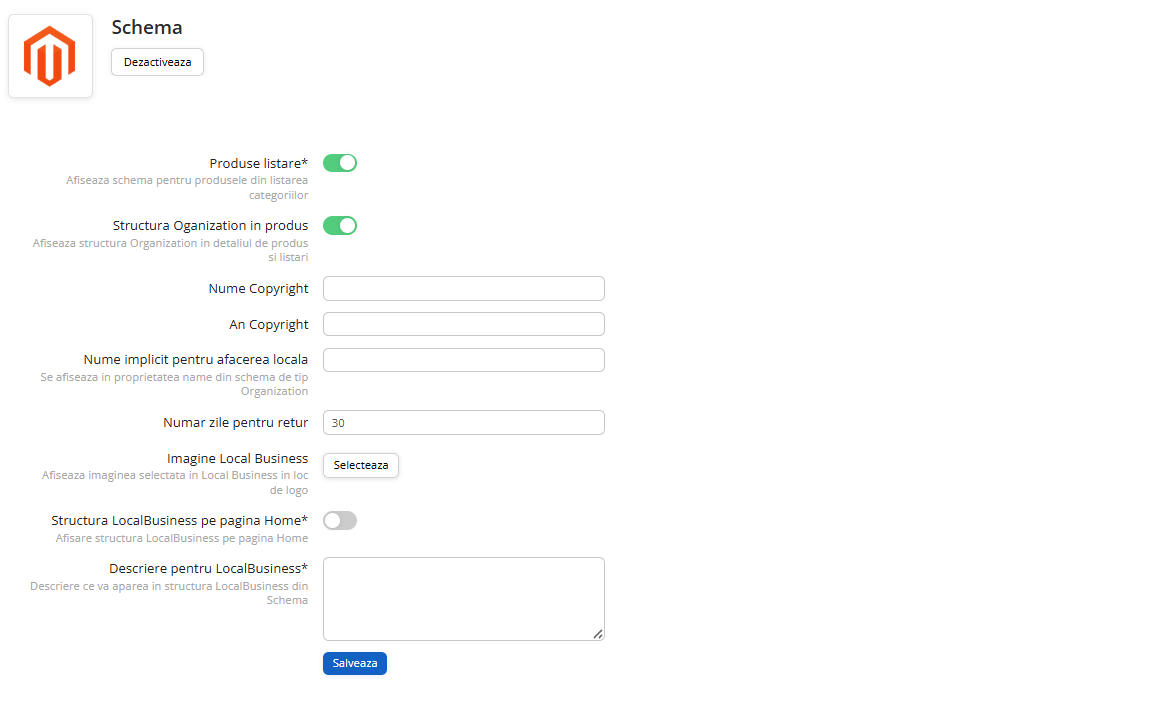
Task: Click the Produse listare label text
Action: point(258,163)
